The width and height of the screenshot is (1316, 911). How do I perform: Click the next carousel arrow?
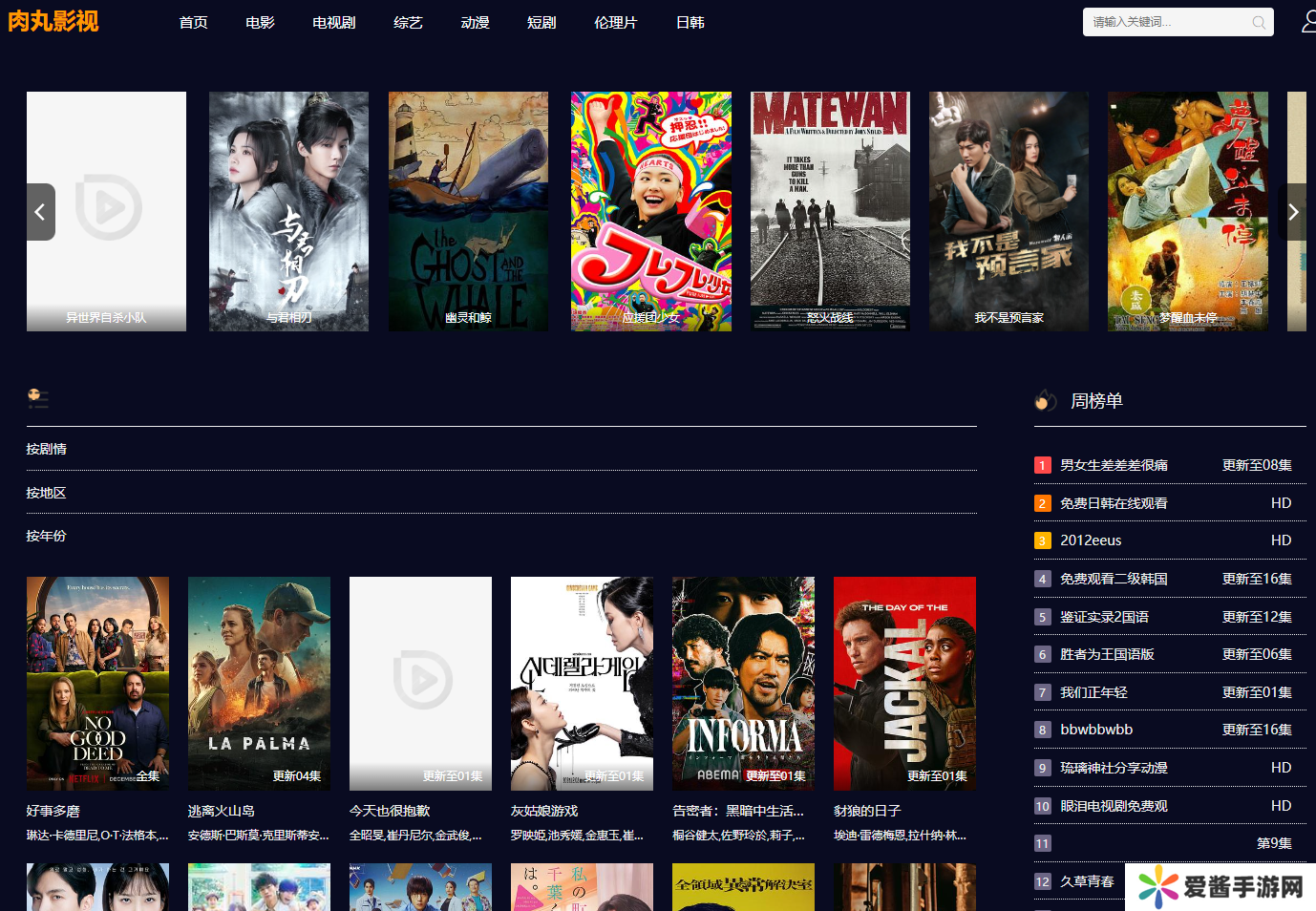pyautogui.click(x=1293, y=212)
